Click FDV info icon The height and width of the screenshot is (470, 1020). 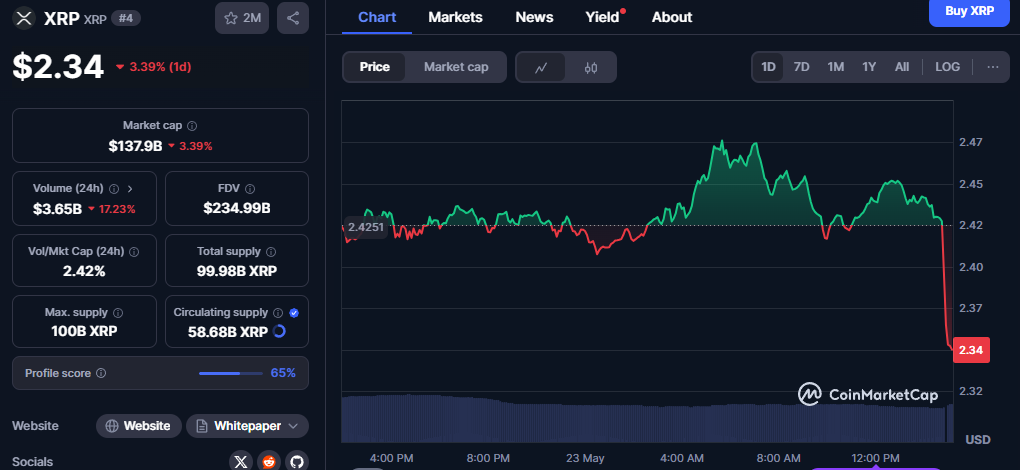tap(250, 189)
